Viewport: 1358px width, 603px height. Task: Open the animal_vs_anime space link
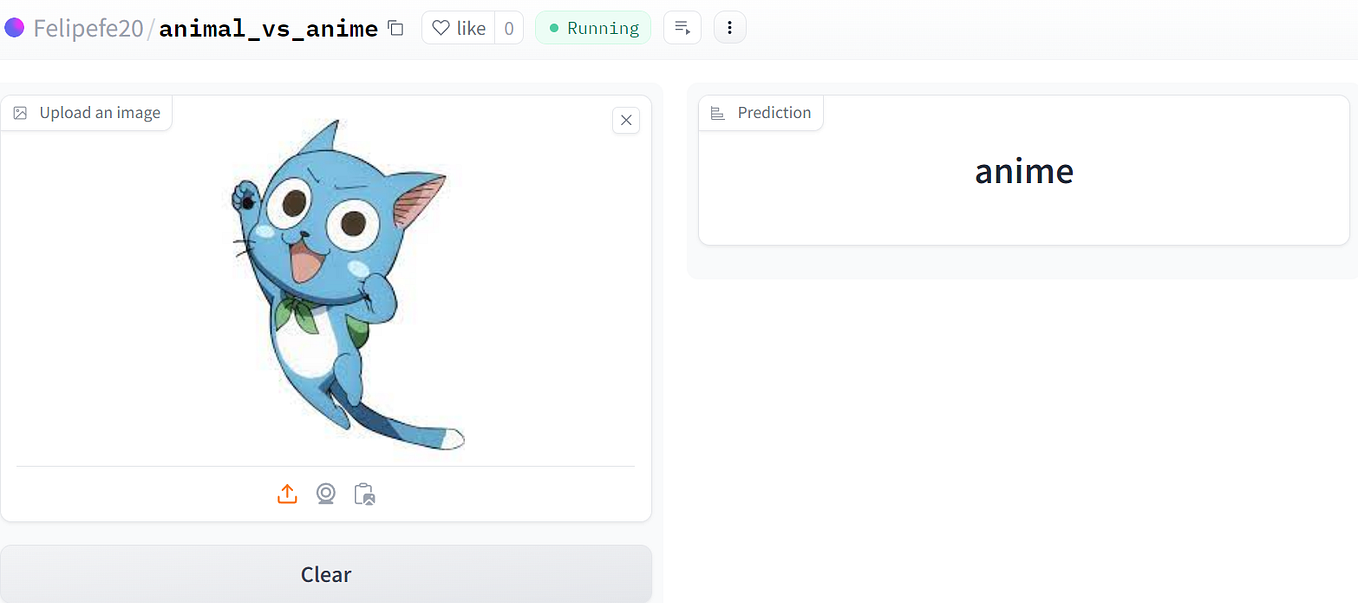point(268,28)
